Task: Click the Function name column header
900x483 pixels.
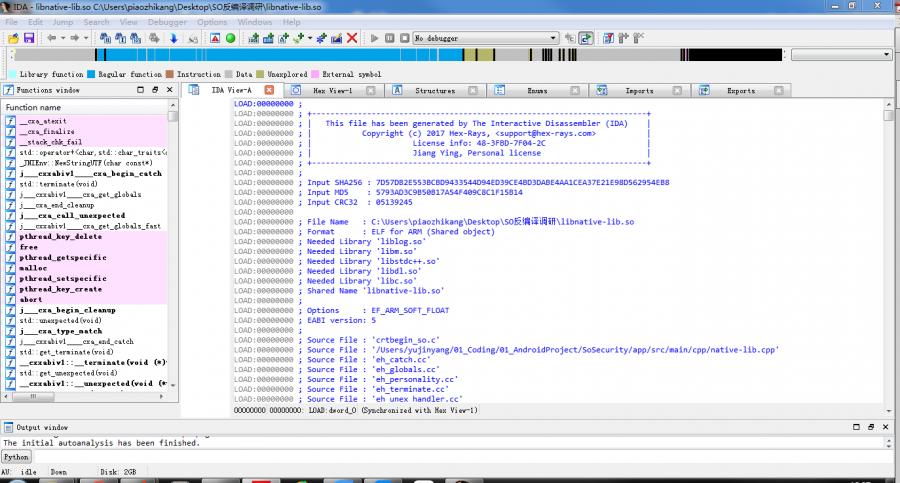Action: coord(84,107)
